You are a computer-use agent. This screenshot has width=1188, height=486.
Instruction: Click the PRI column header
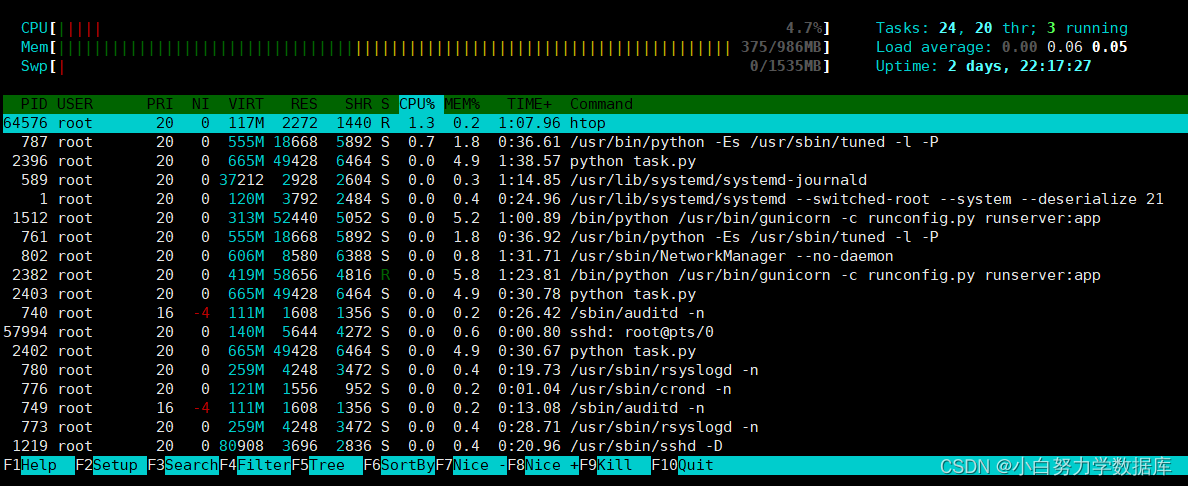pyautogui.click(x=160, y=104)
